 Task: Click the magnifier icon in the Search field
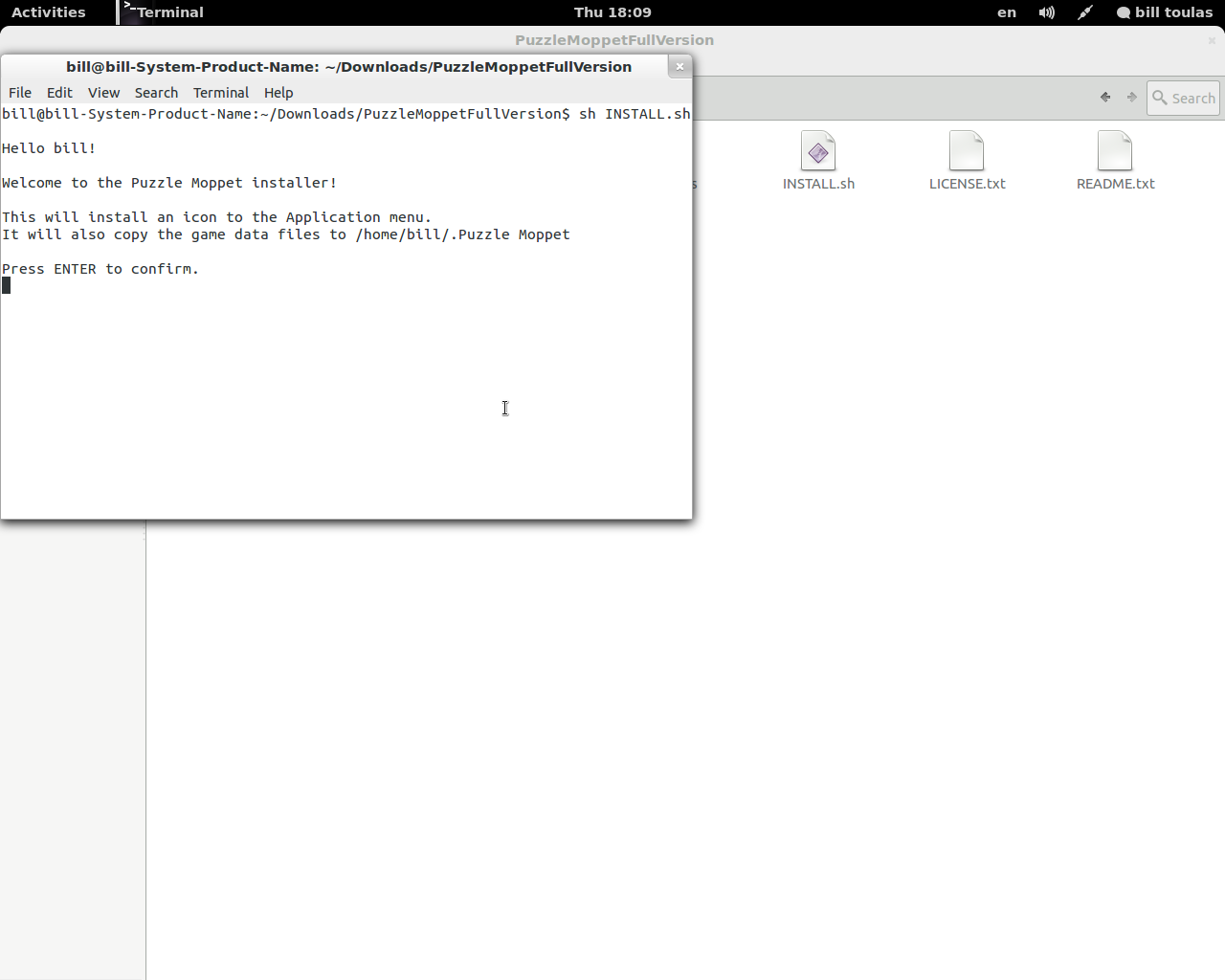(x=1160, y=98)
